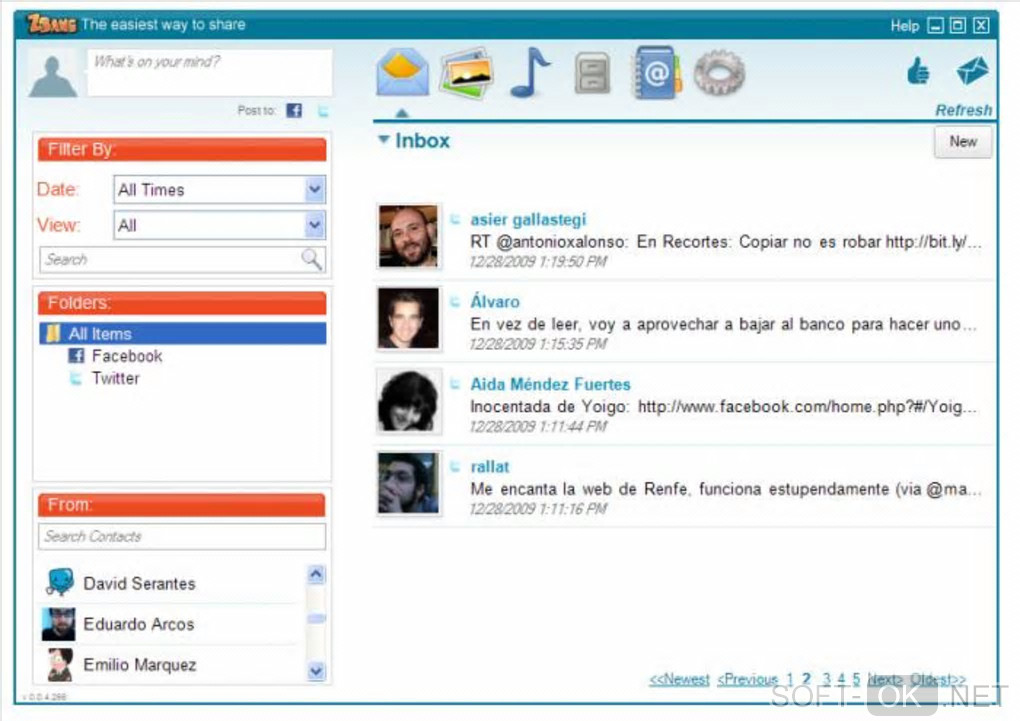Click David Serantes' avatar icon
This screenshot has width=1020, height=721.
coord(60,582)
